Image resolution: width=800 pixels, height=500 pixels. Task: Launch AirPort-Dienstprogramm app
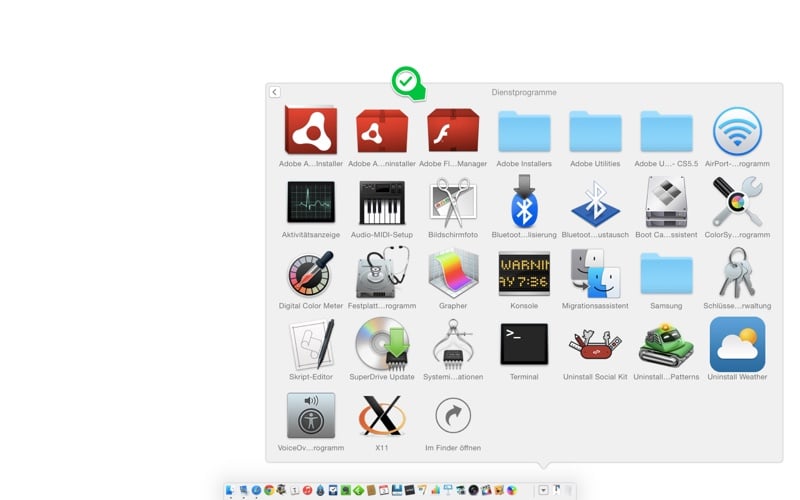[737, 131]
